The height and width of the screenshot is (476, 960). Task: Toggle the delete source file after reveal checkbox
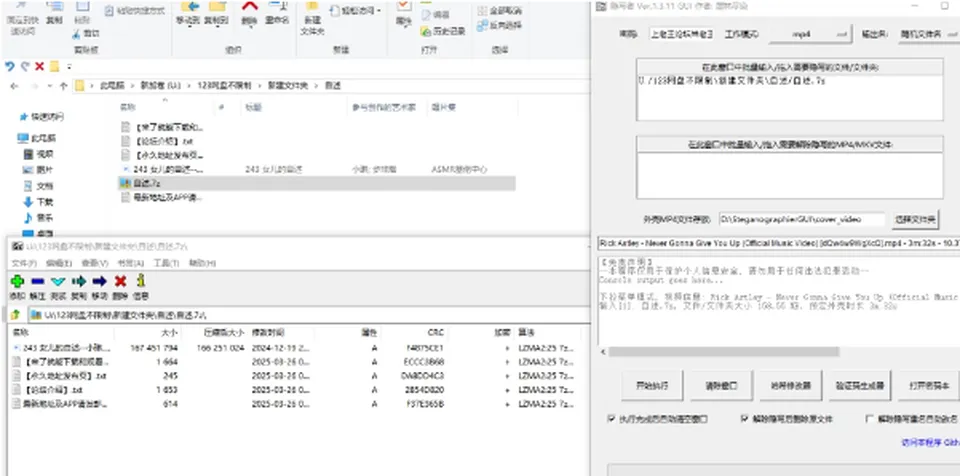(744, 419)
